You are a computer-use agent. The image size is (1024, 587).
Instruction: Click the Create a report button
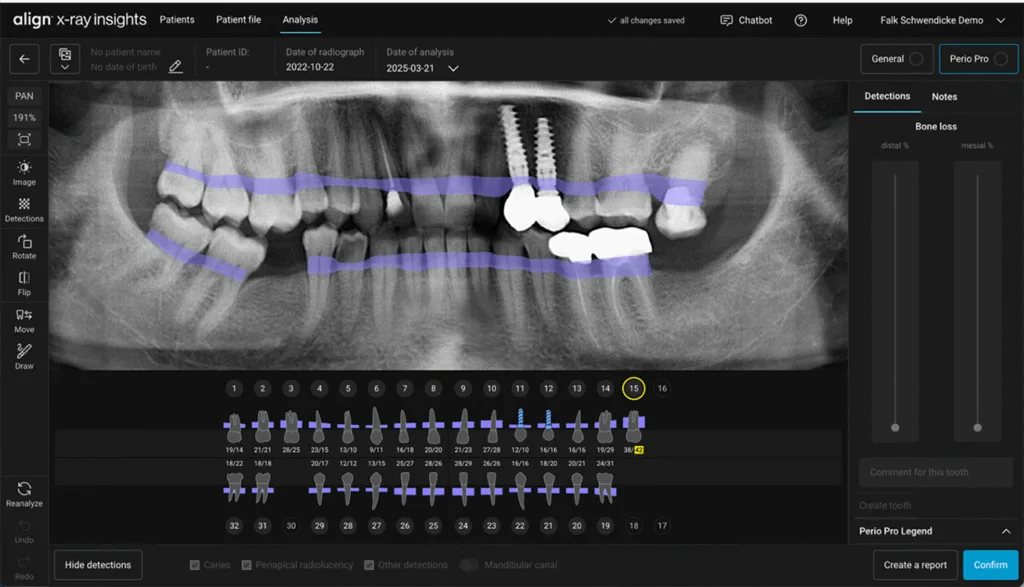click(915, 564)
